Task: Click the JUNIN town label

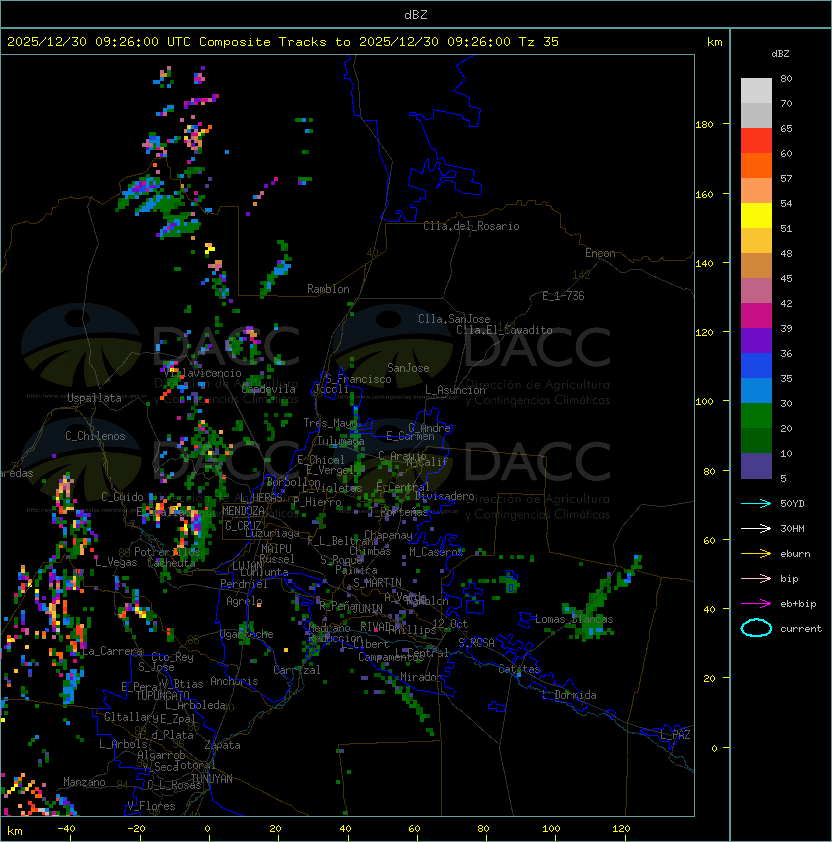Action: (367, 608)
